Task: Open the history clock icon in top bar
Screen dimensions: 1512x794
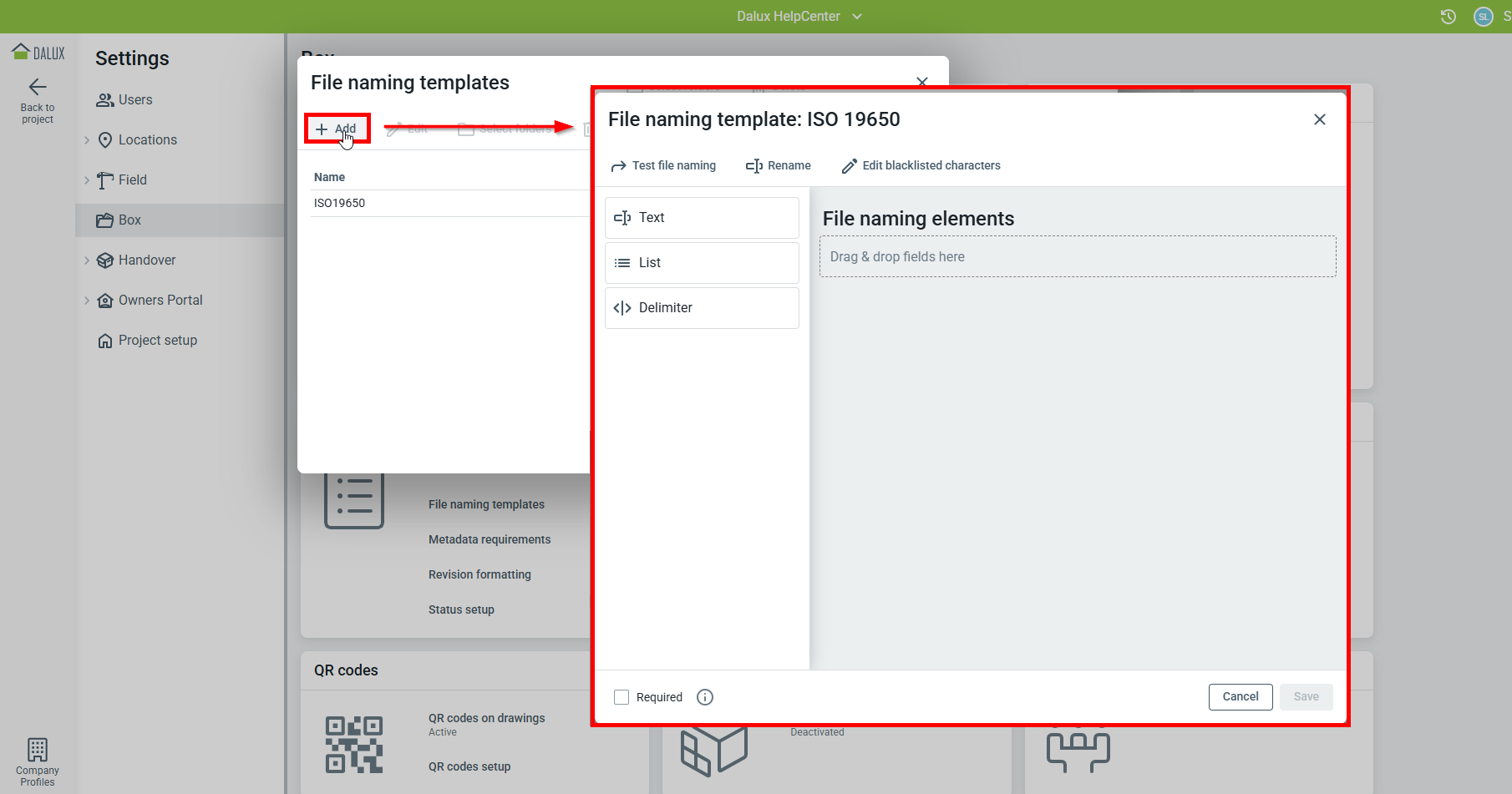Action: (x=1449, y=17)
